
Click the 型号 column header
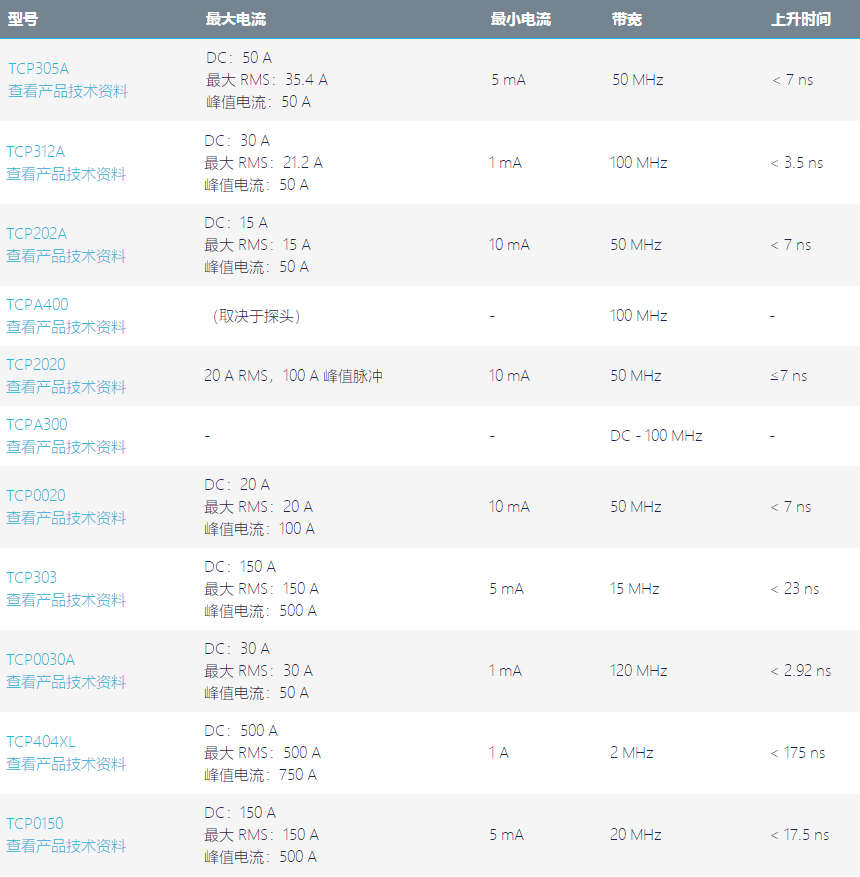[23, 20]
